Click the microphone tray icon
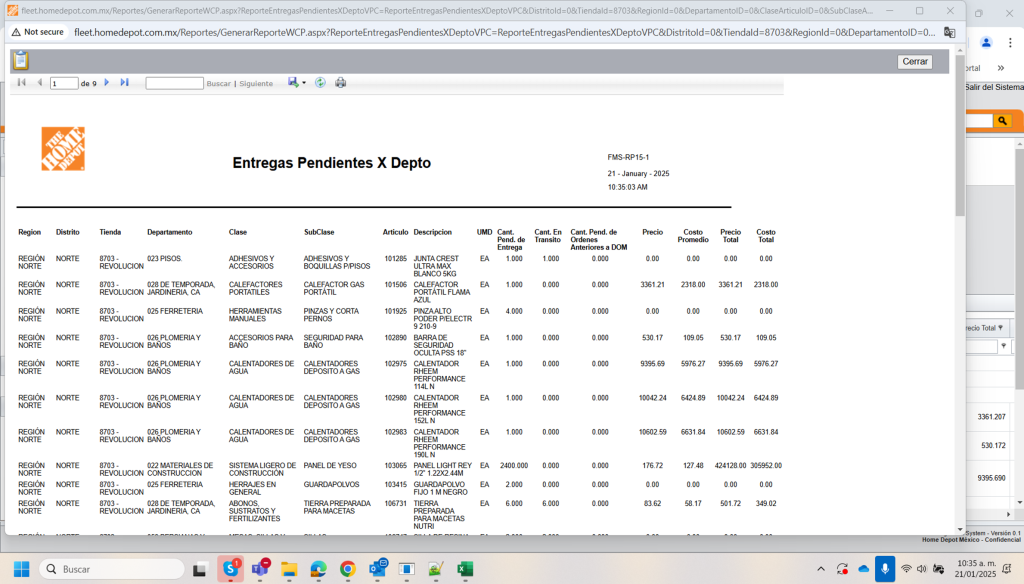The height and width of the screenshot is (584, 1024). pyautogui.click(x=885, y=569)
